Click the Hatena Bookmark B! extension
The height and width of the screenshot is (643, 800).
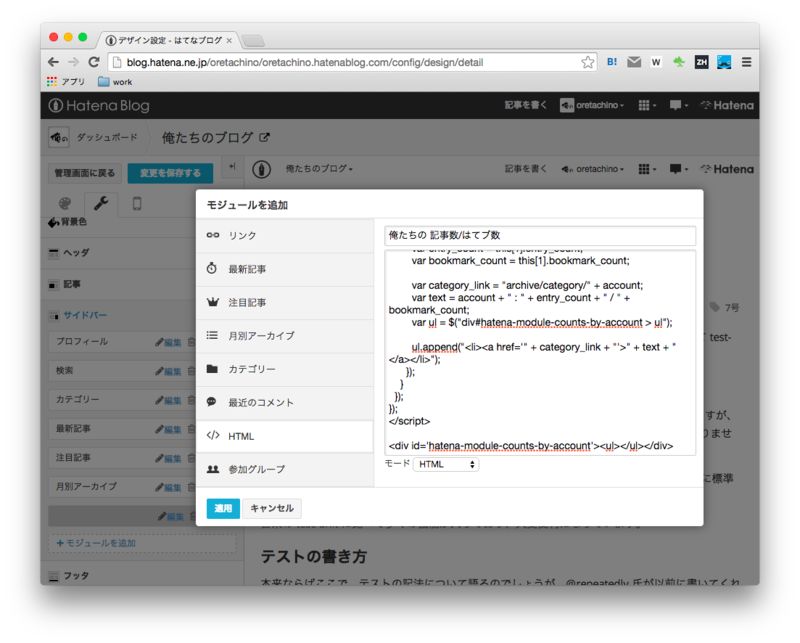[x=612, y=62]
